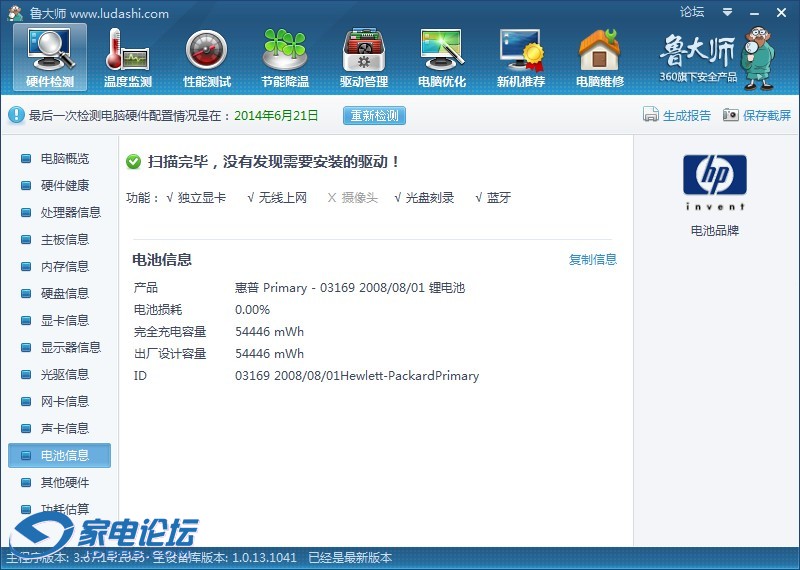Open the 论坛 forum link in title bar
Viewport: 800px width, 570px height.
click(x=692, y=12)
